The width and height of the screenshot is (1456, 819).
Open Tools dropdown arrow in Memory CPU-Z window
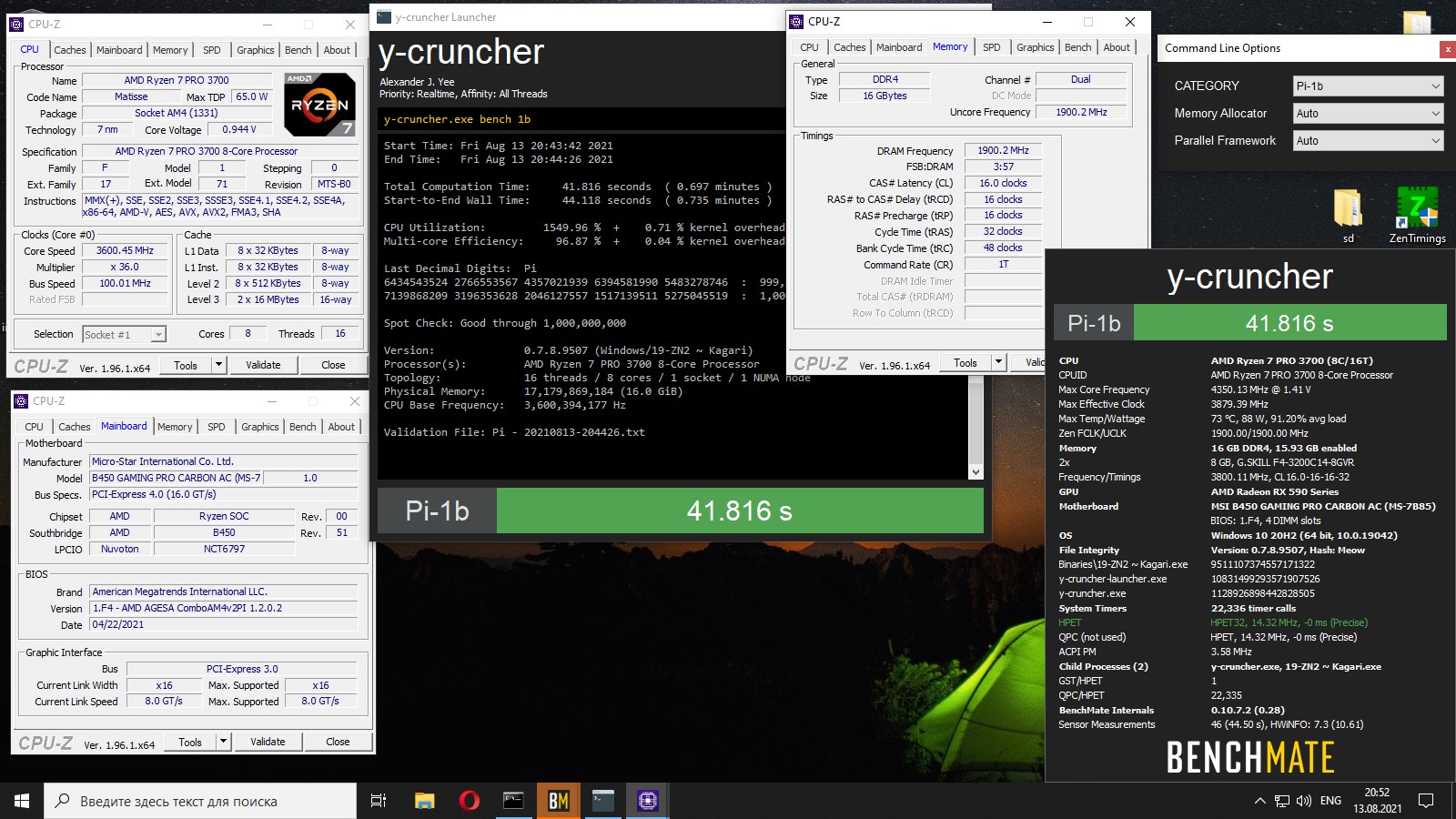click(998, 362)
